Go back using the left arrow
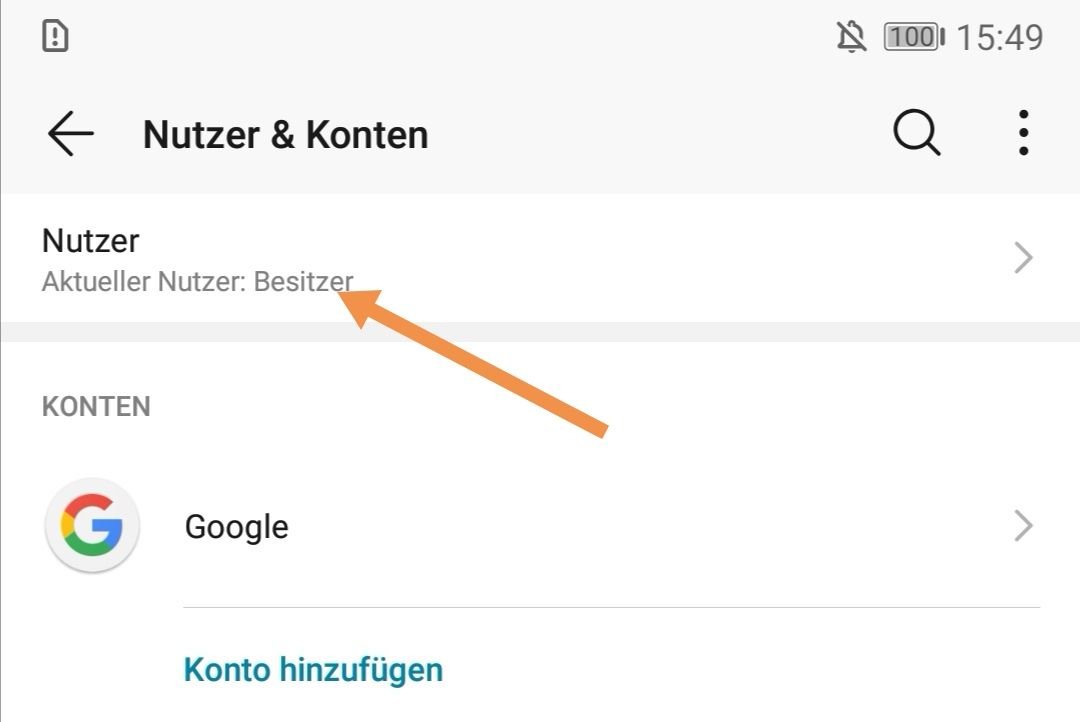The width and height of the screenshot is (1080, 722). pyautogui.click(x=70, y=134)
